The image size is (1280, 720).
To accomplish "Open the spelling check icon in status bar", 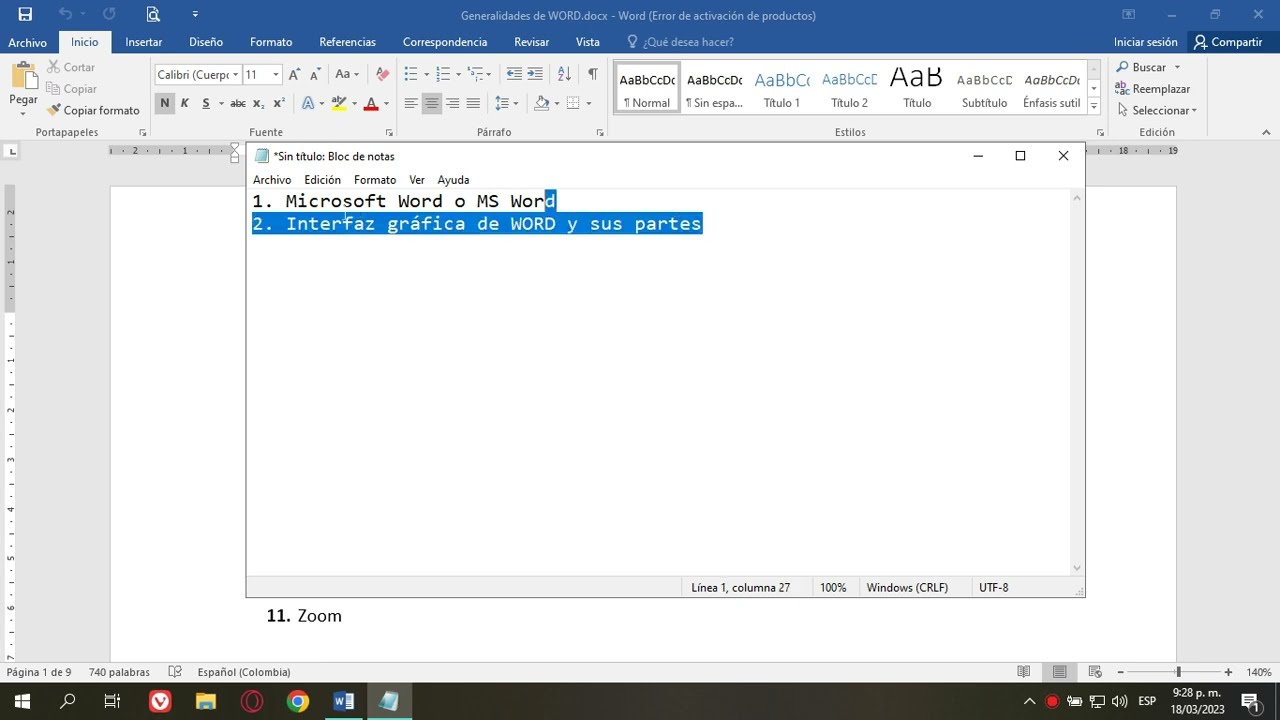I will (x=176, y=672).
